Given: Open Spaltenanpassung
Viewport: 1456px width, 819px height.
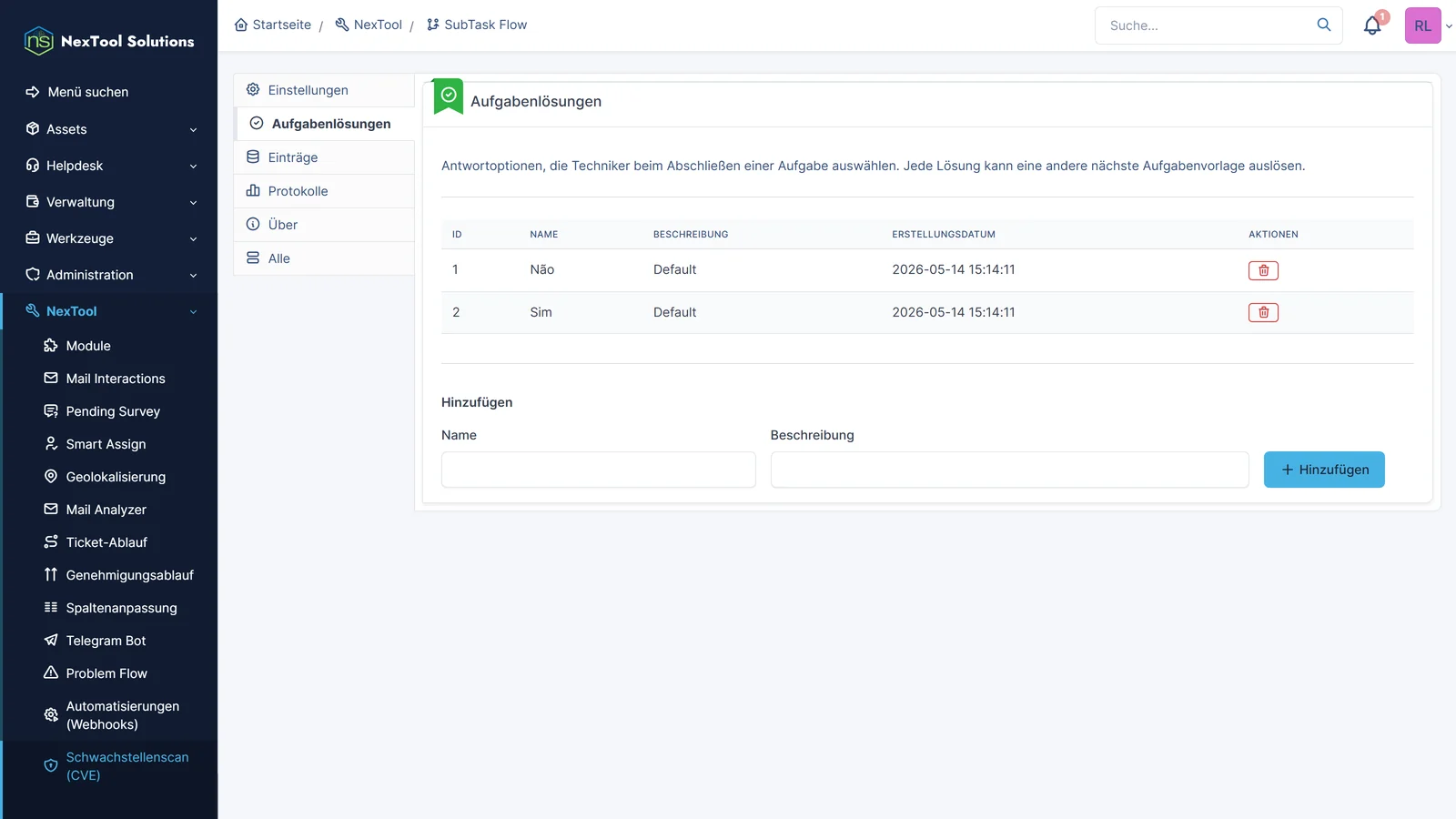Looking at the screenshot, I should 121,608.
